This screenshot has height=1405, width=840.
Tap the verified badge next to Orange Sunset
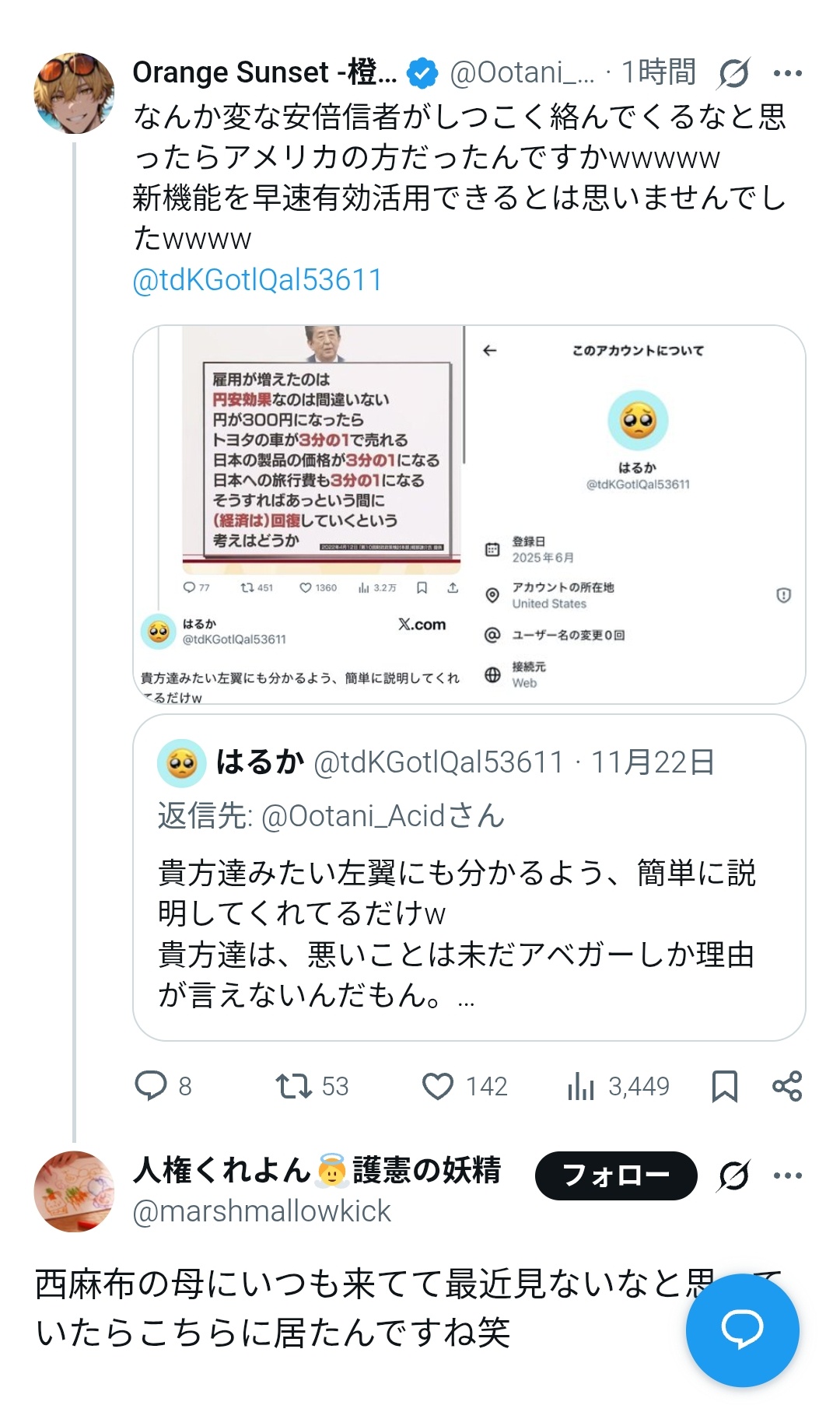point(422,73)
